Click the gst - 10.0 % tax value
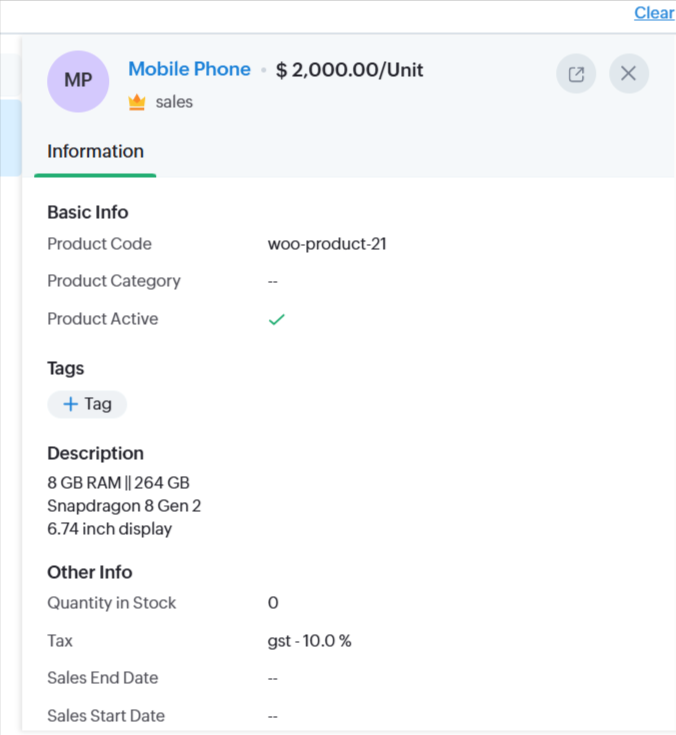 point(309,641)
